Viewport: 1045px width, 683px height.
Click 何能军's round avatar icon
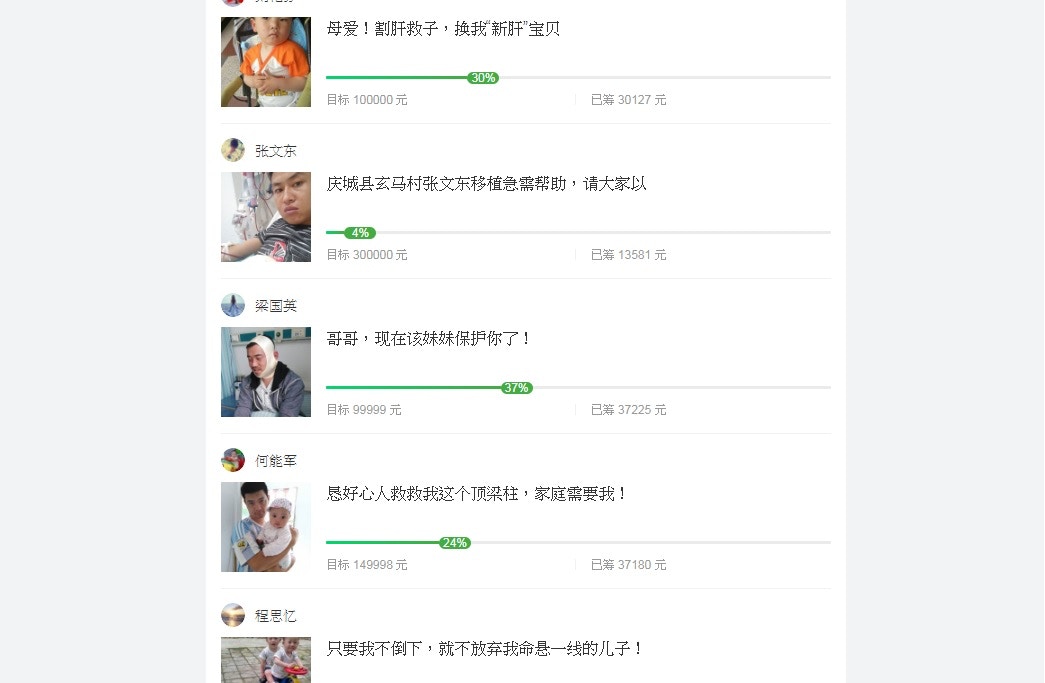click(x=233, y=460)
